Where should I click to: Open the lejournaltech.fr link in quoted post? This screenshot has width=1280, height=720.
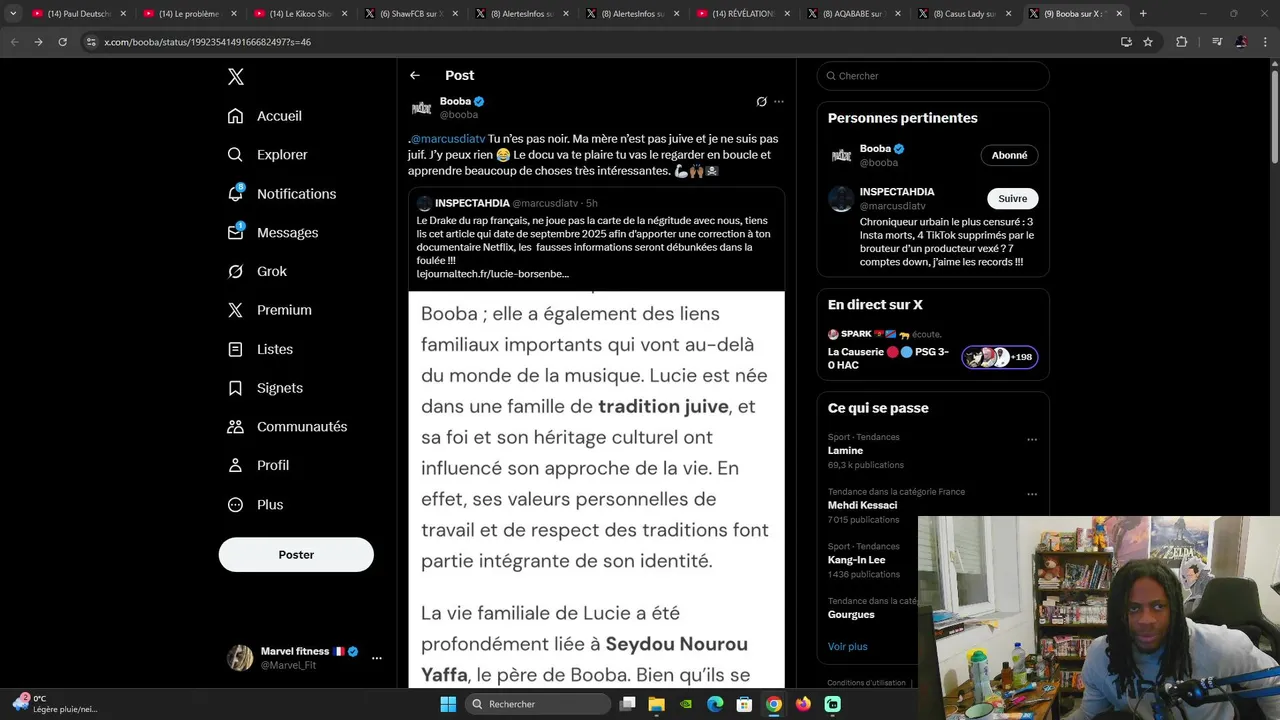point(493,274)
